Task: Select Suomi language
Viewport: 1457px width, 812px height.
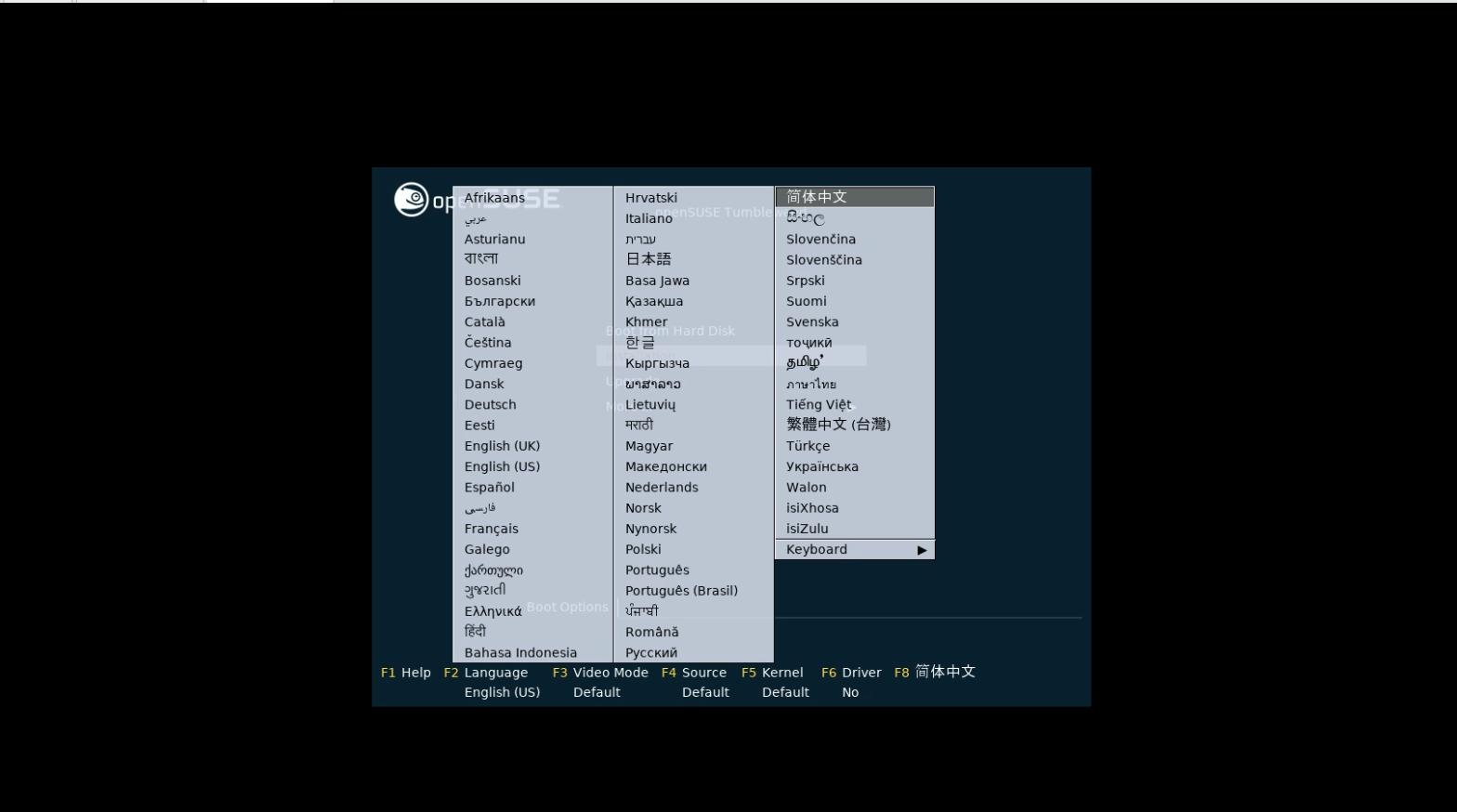Action: click(x=806, y=301)
